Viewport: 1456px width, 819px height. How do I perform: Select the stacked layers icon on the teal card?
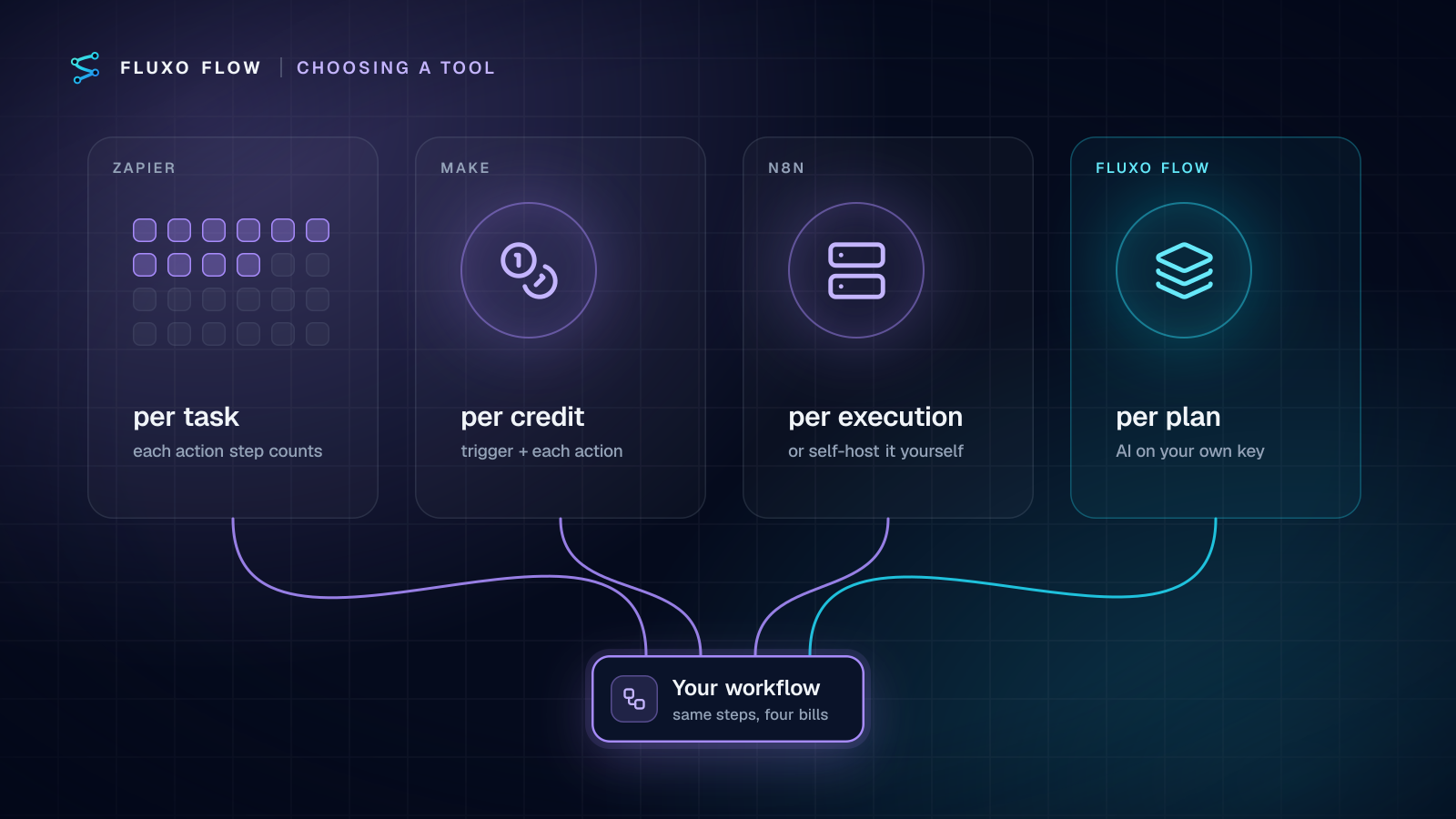point(1184,270)
